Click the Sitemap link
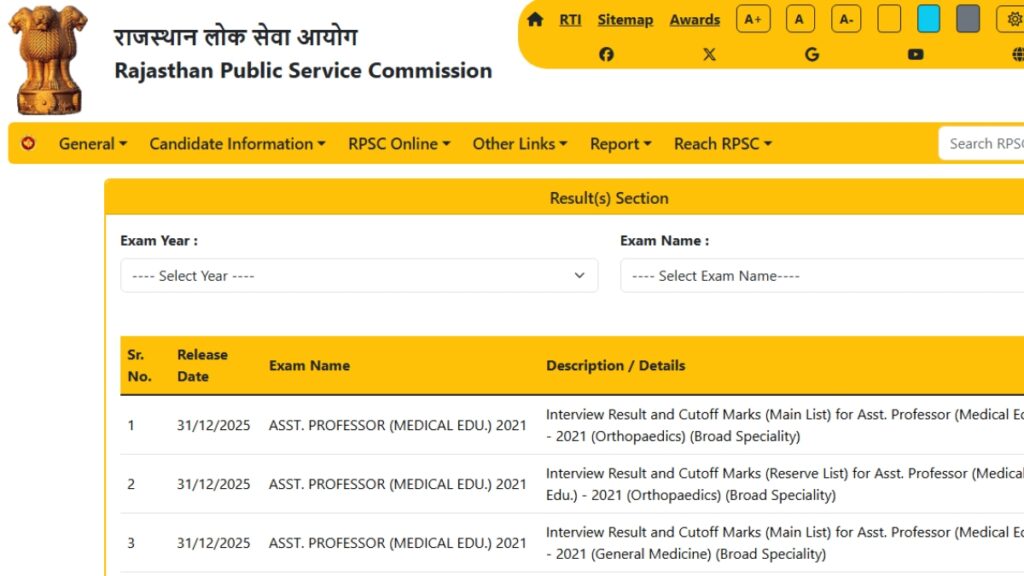The height and width of the screenshot is (576, 1024). point(625,18)
